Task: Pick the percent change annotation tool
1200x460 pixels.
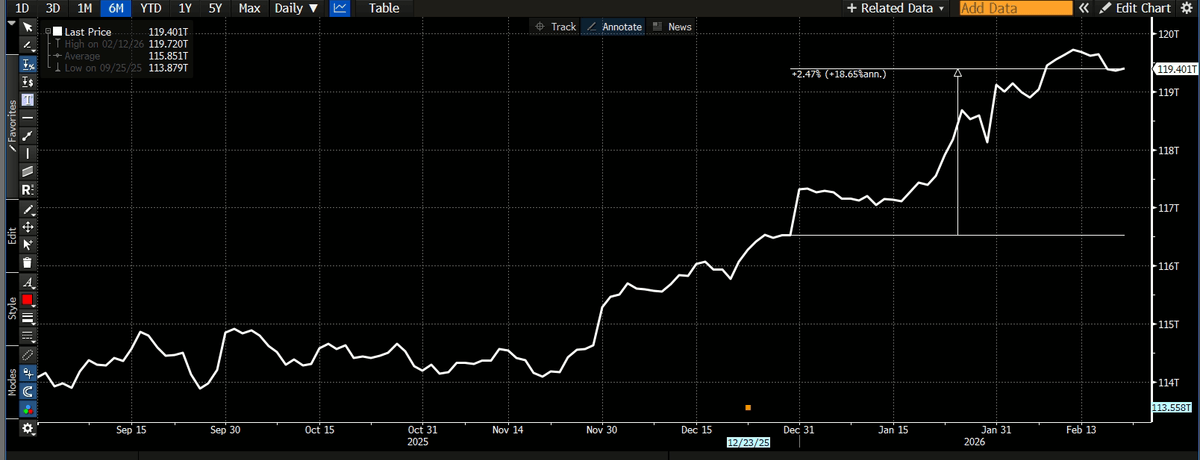Action: [28, 64]
